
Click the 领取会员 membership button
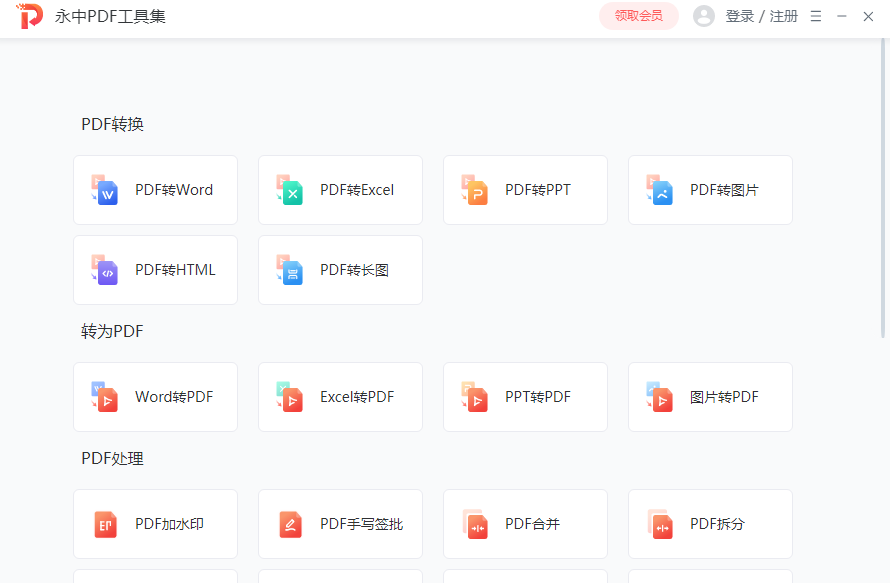639,16
